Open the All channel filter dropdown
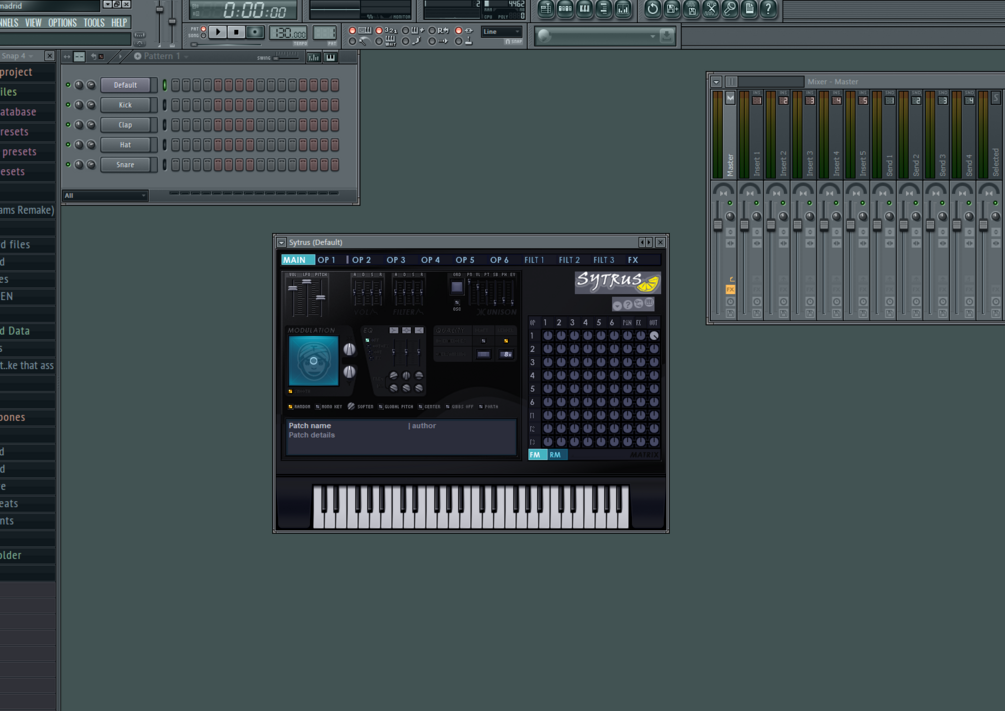Viewport: 1005px width, 711px height. click(x=105, y=196)
